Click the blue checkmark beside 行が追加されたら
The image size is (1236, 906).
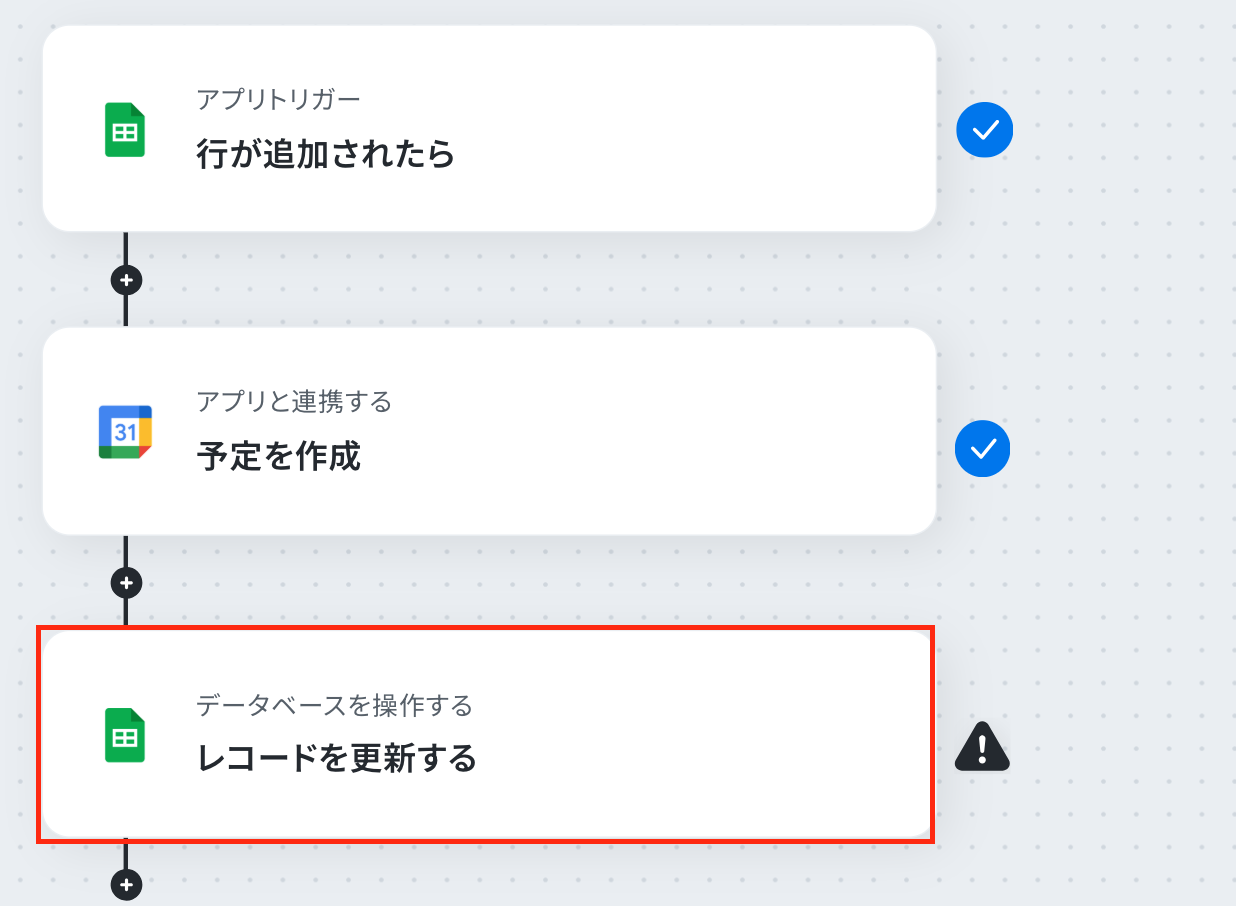985,130
